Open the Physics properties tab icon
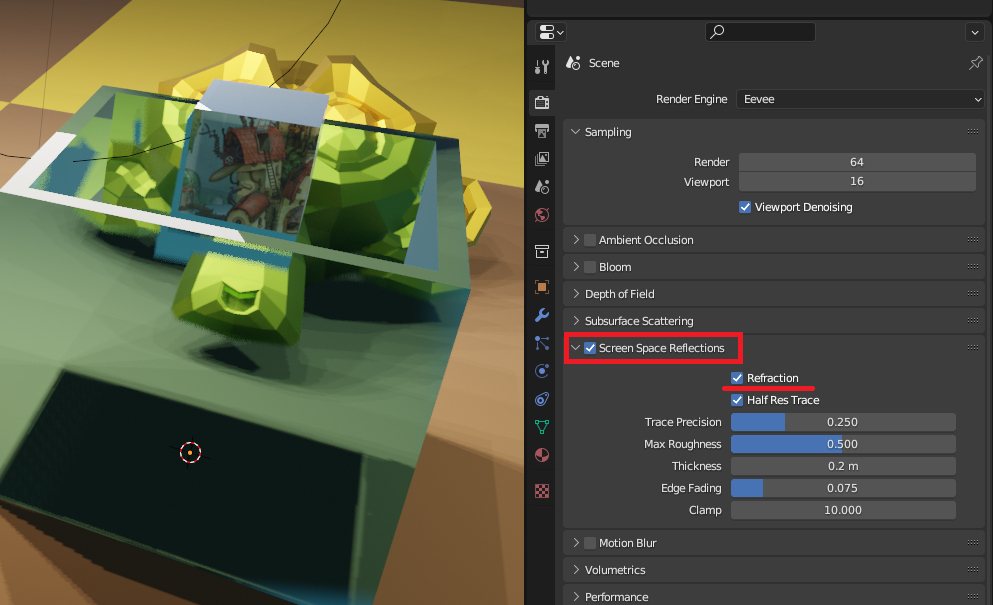The width and height of the screenshot is (993, 605). [x=541, y=371]
